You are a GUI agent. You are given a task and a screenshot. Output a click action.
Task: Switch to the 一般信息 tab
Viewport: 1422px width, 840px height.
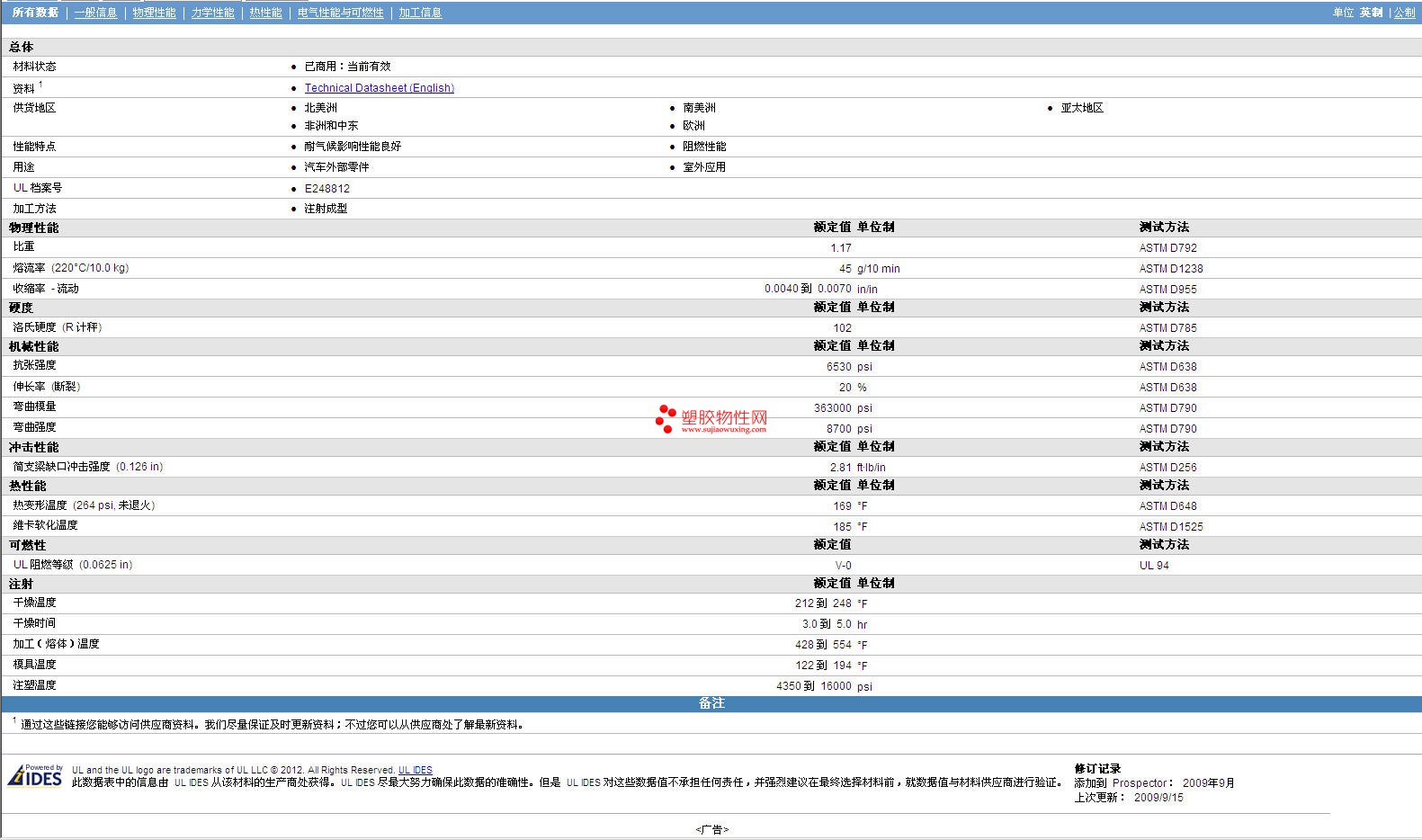tap(95, 13)
